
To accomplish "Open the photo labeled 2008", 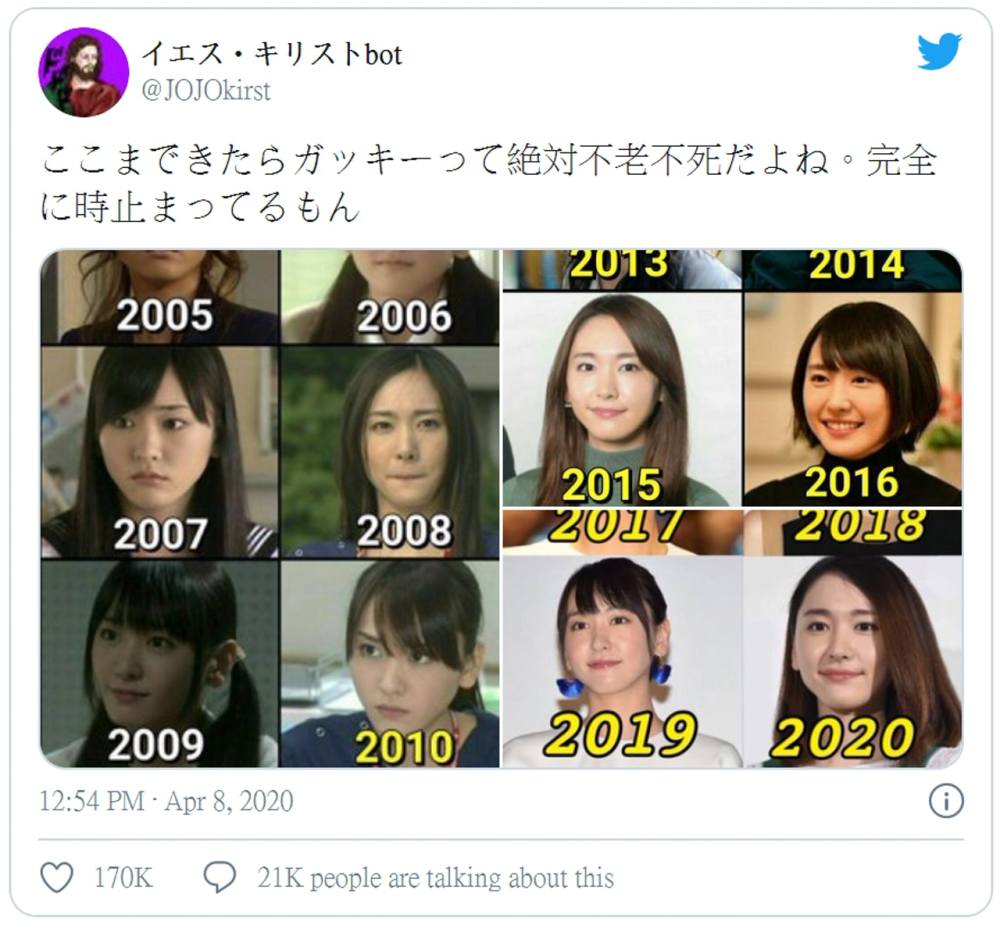I will 390,452.
